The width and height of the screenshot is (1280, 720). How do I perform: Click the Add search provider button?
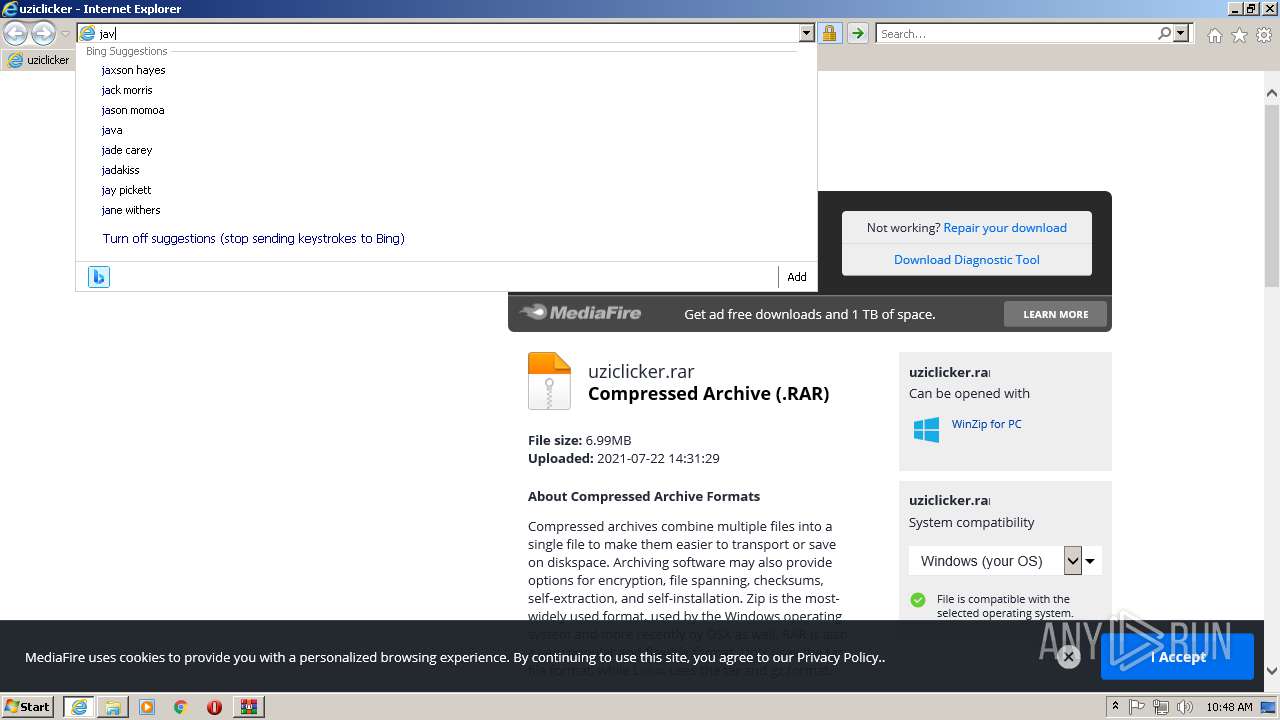(797, 277)
